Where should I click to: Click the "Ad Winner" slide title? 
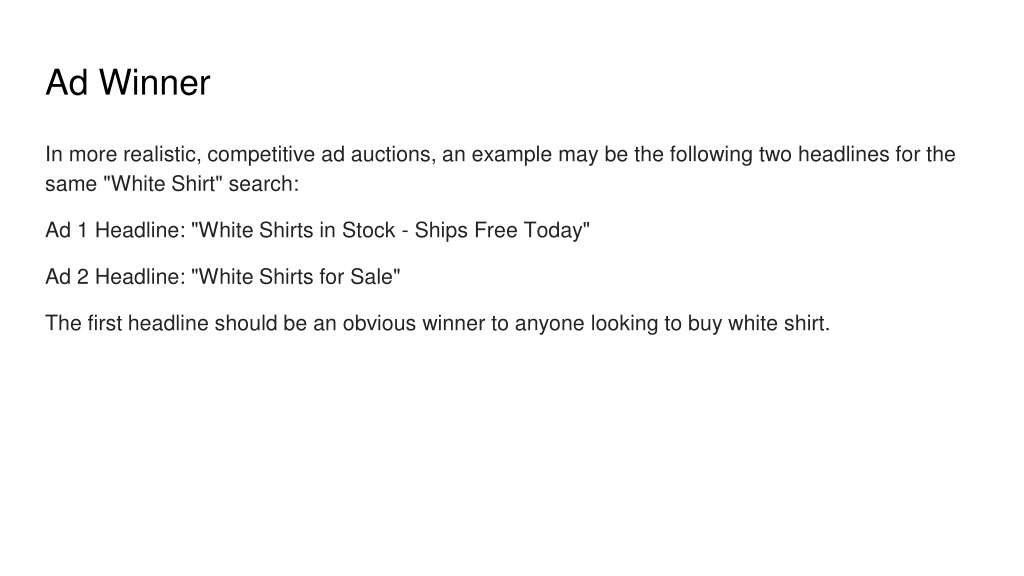point(128,83)
